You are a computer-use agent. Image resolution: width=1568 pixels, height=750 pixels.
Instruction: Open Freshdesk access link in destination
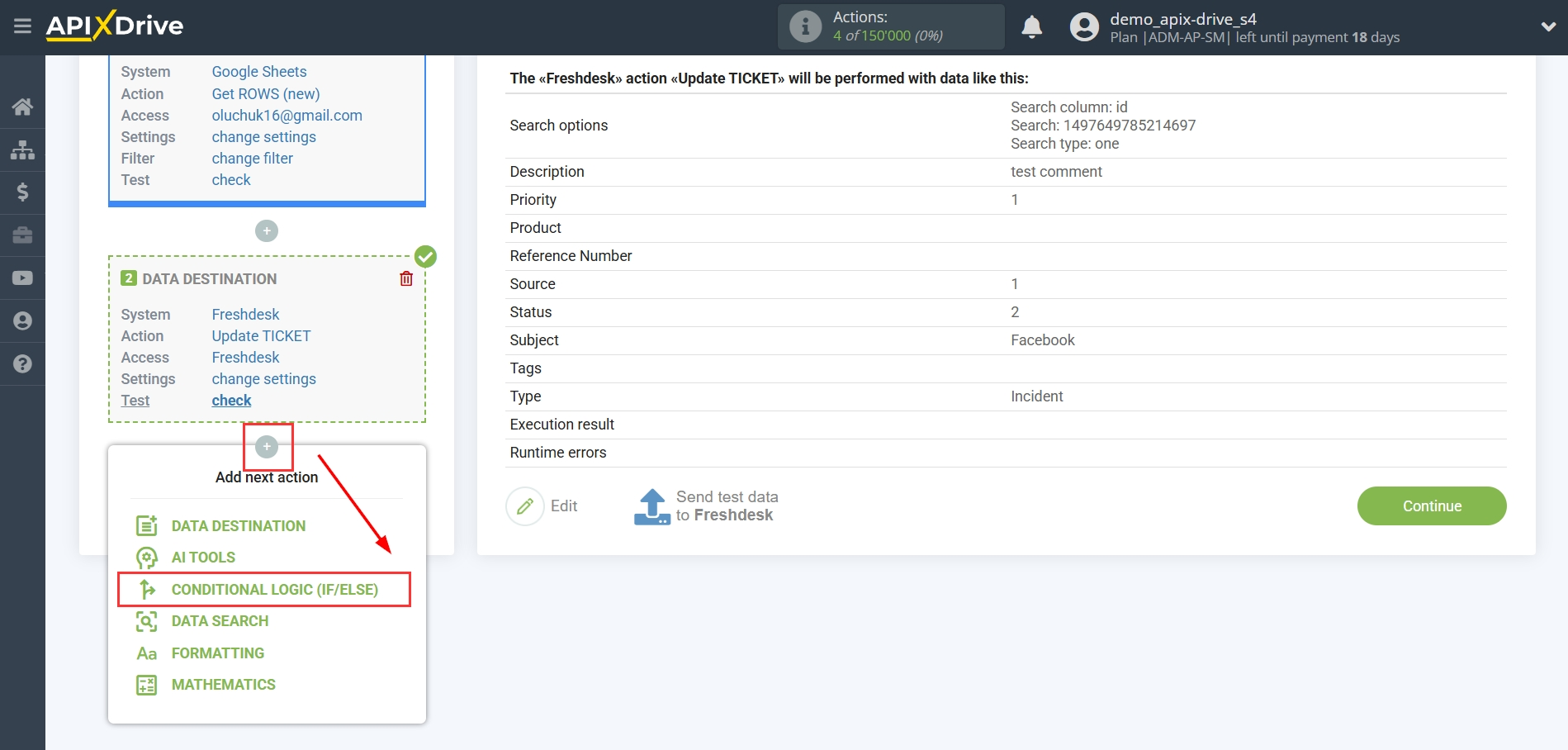click(246, 358)
